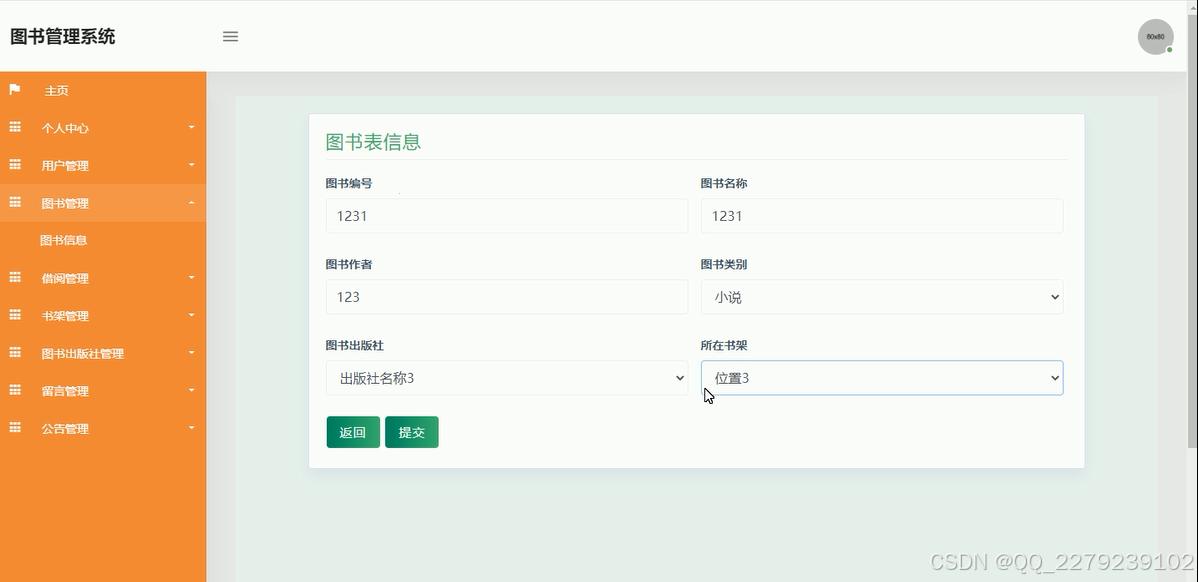Select 图书信息 submenu item

coord(63,240)
